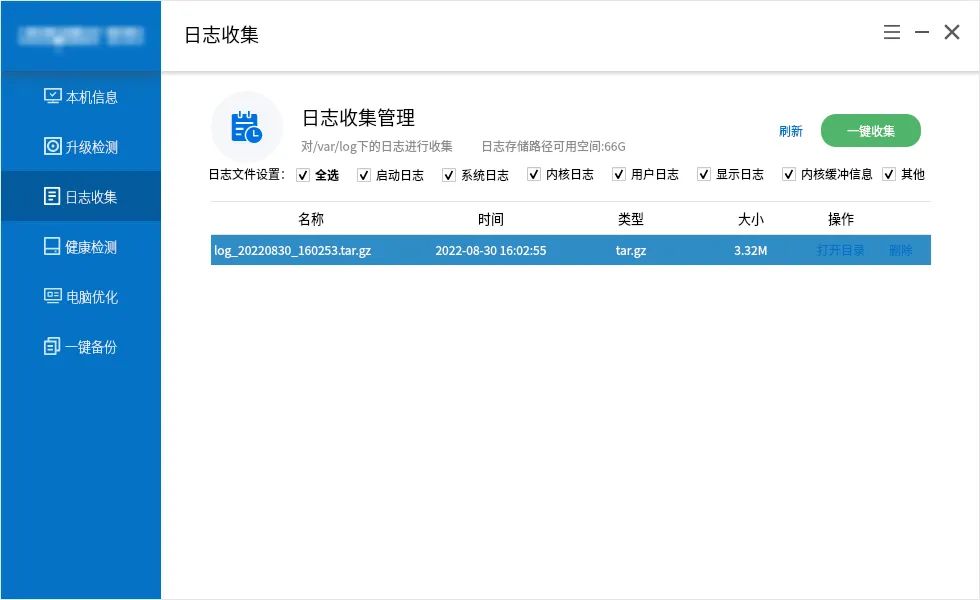The height and width of the screenshot is (600, 980).
Task: Select the log_20220830_160253.tar.gz row
Action: pyautogui.click(x=500, y=250)
